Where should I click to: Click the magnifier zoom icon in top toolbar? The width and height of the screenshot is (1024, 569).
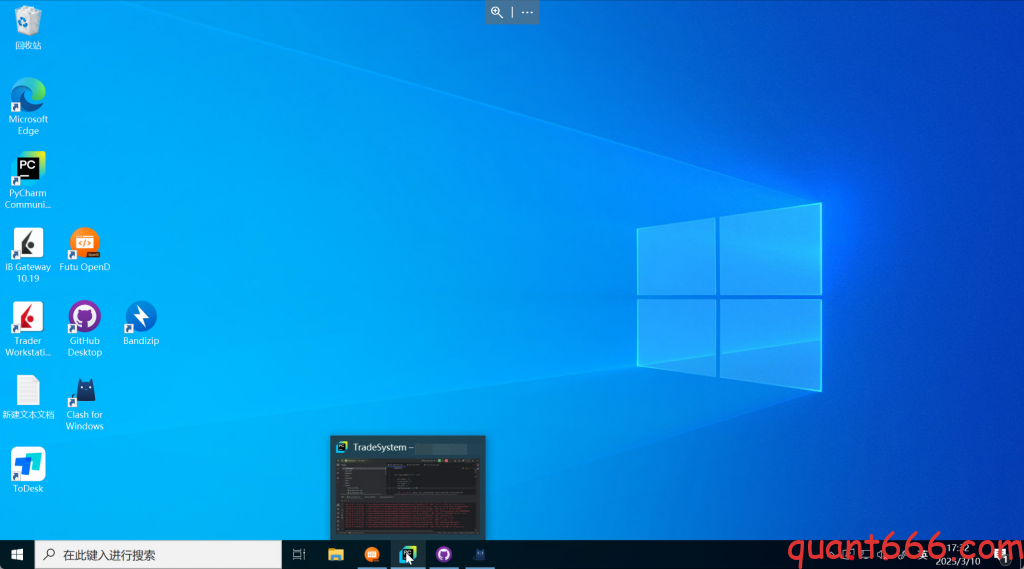point(497,12)
